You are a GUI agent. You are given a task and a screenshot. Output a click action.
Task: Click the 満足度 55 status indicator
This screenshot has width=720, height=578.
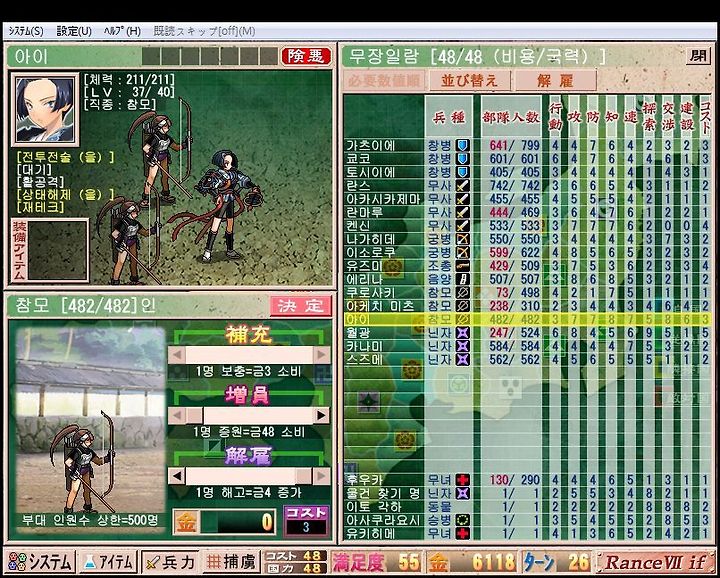376,562
